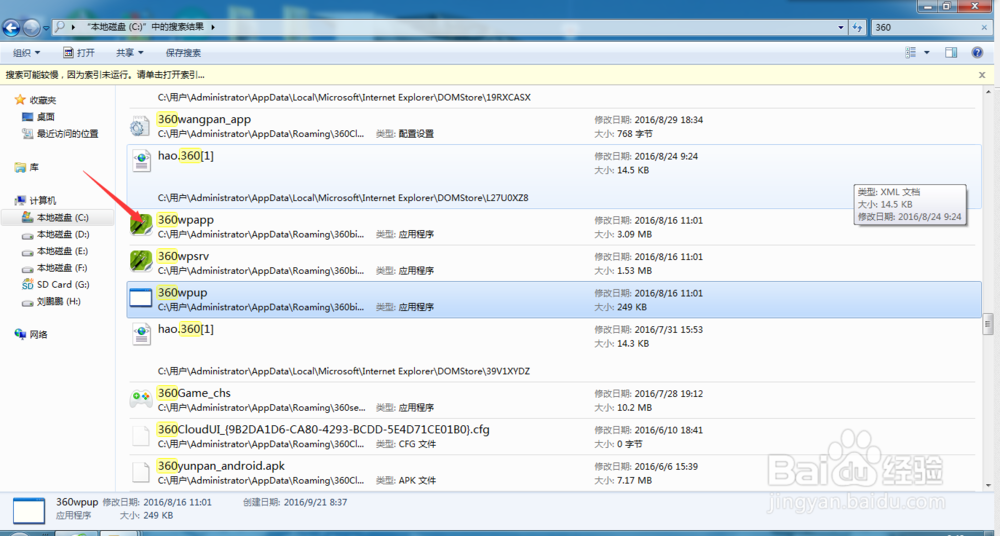Viewport: 1000px width, 536px height.
Task: Open the 共享 dropdown menu
Action: pyautogui.click(x=129, y=53)
